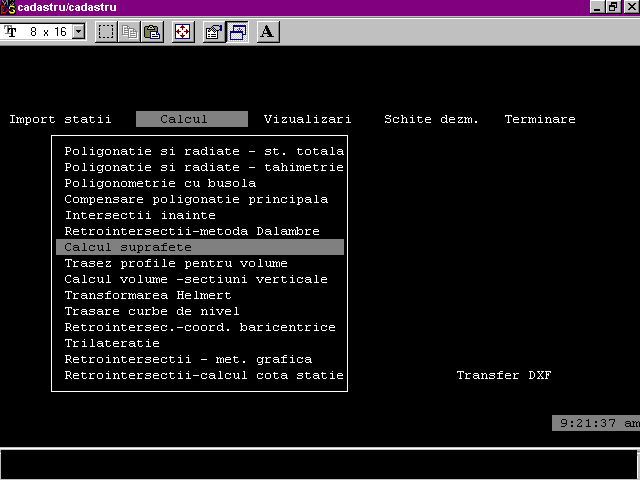The image size is (640, 480).
Task: Click the Terminare menu item
Action: (539, 119)
